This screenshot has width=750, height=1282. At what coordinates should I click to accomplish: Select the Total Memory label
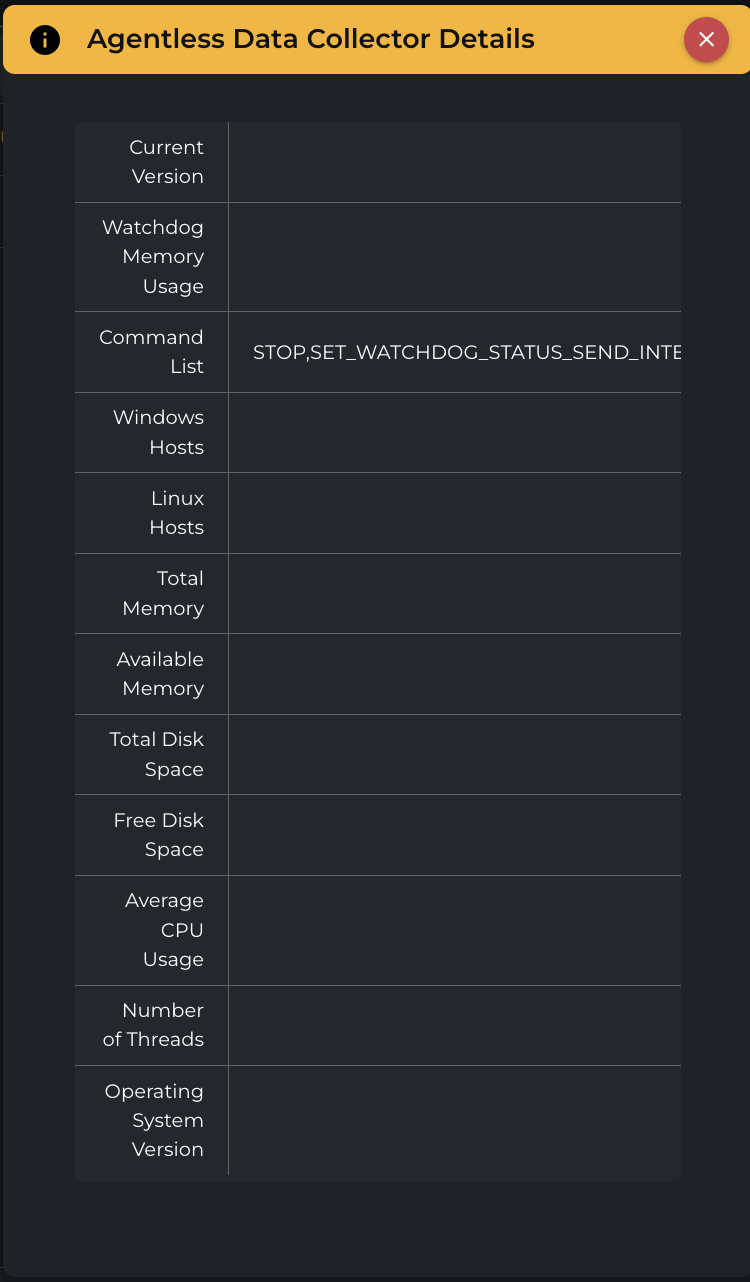coord(164,593)
